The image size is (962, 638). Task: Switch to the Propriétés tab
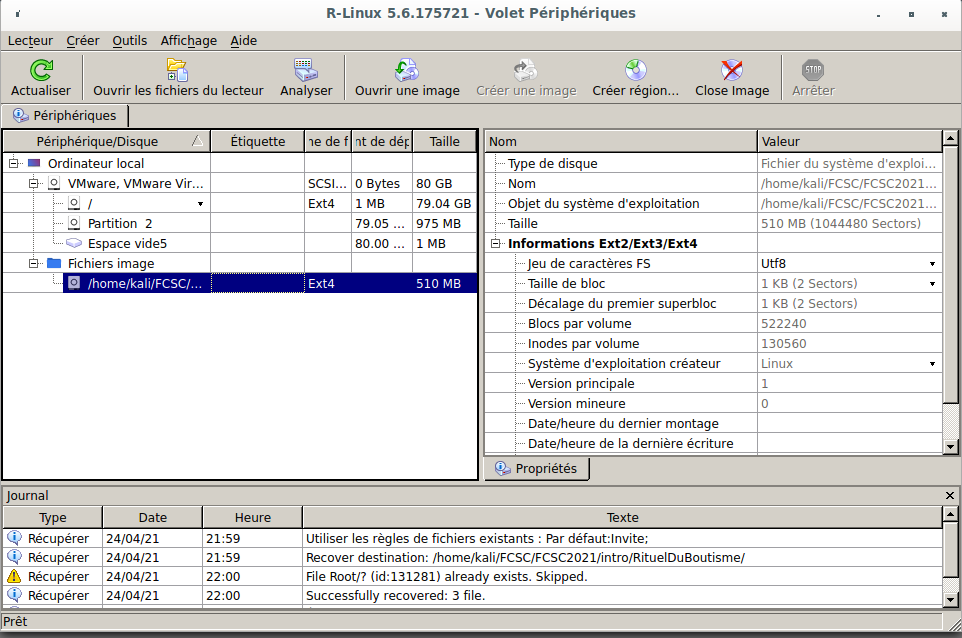[x=537, y=469]
